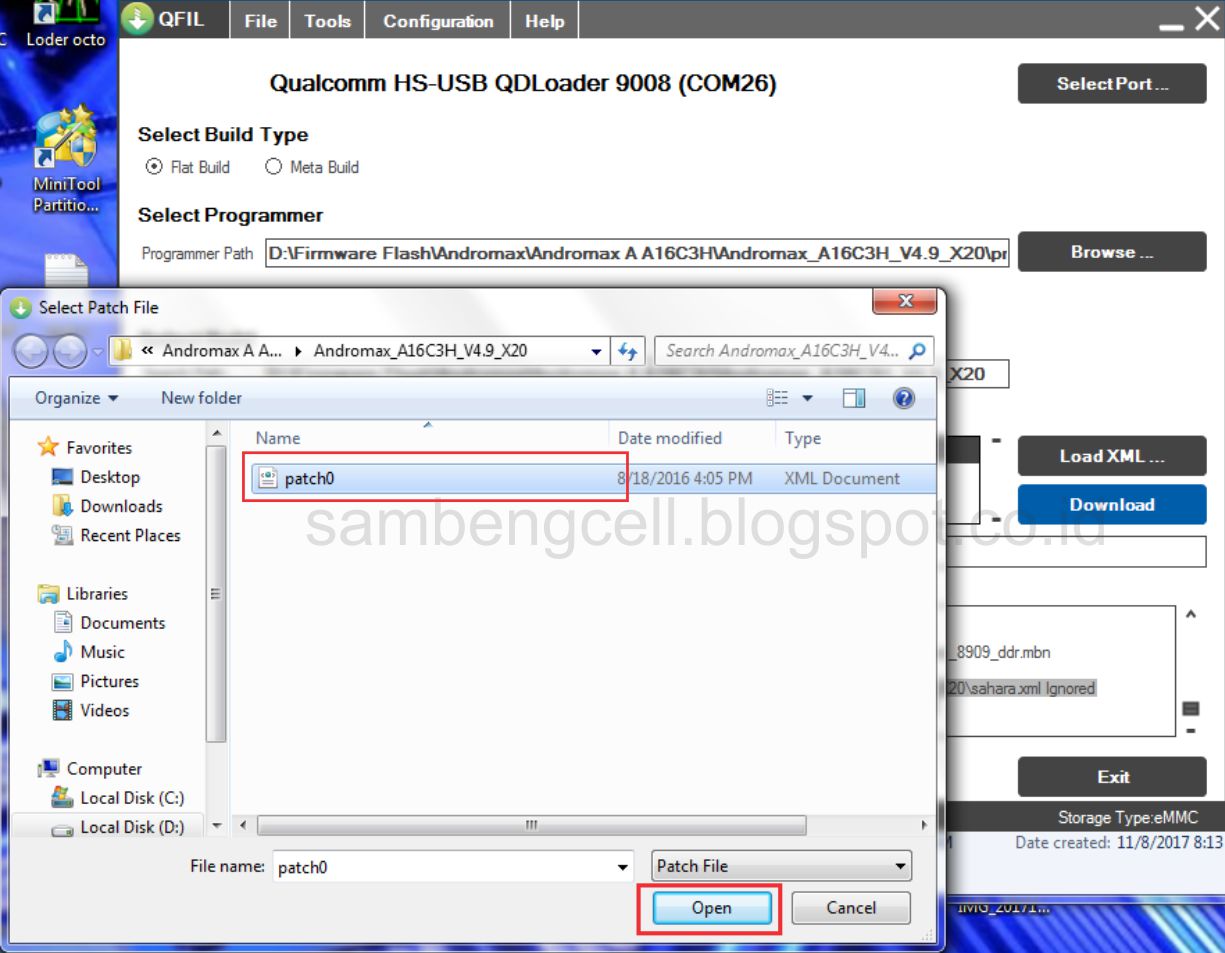Click the horizontal scrollbar in file list
Image resolution: width=1225 pixels, height=953 pixels.
pyautogui.click(x=531, y=826)
